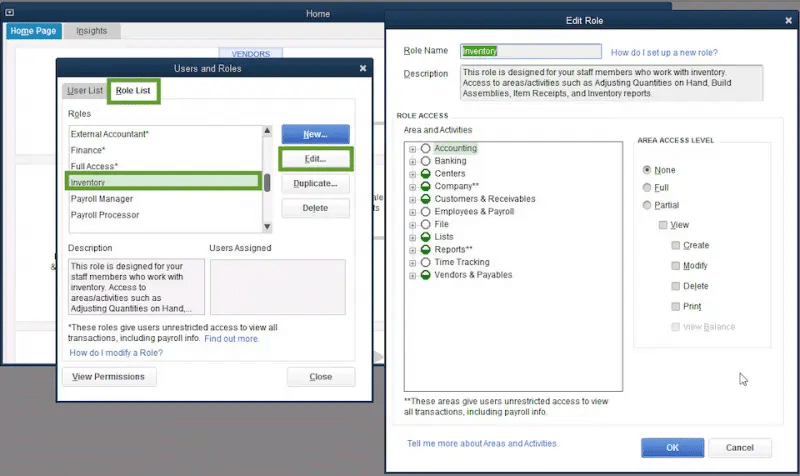This screenshot has height=476, width=800.
Task: Click the File access status circle icon
Action: point(426,224)
